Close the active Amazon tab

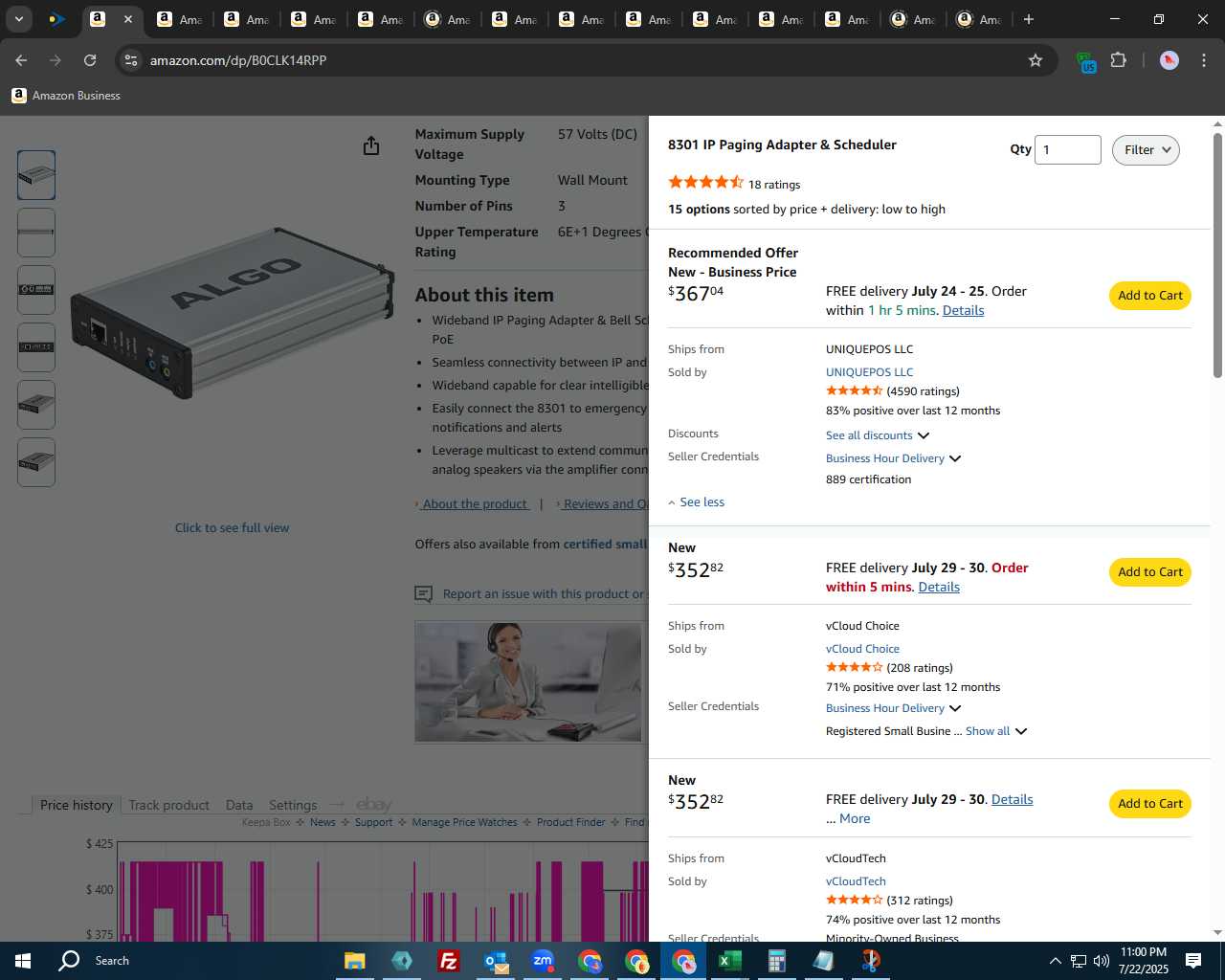[x=128, y=19]
